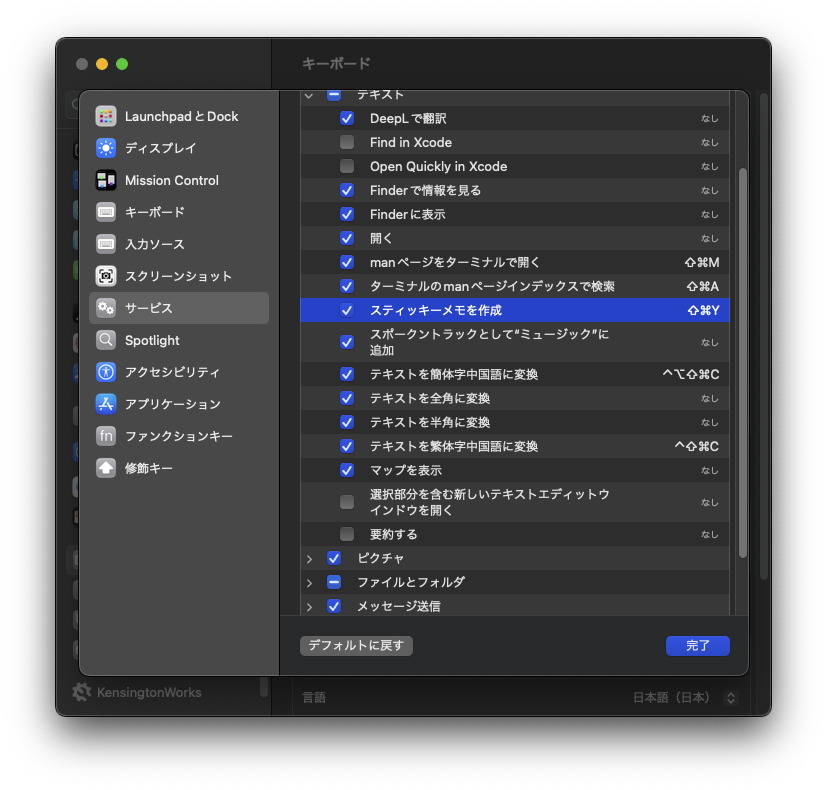Enable Open Quickly in Xcode checkbox
The width and height of the screenshot is (827, 790).
point(347,166)
